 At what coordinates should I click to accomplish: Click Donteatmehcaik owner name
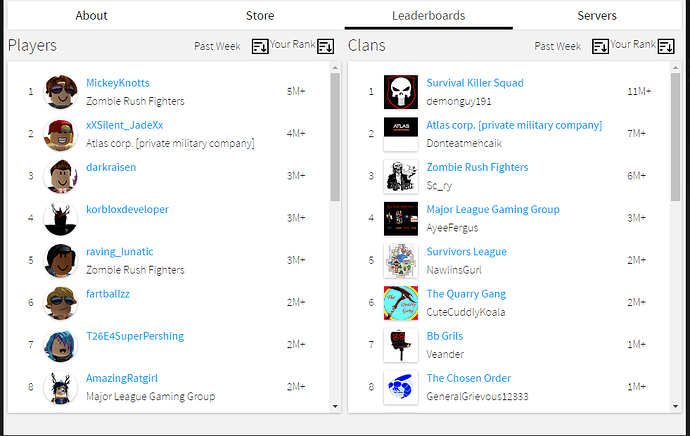coord(464,143)
